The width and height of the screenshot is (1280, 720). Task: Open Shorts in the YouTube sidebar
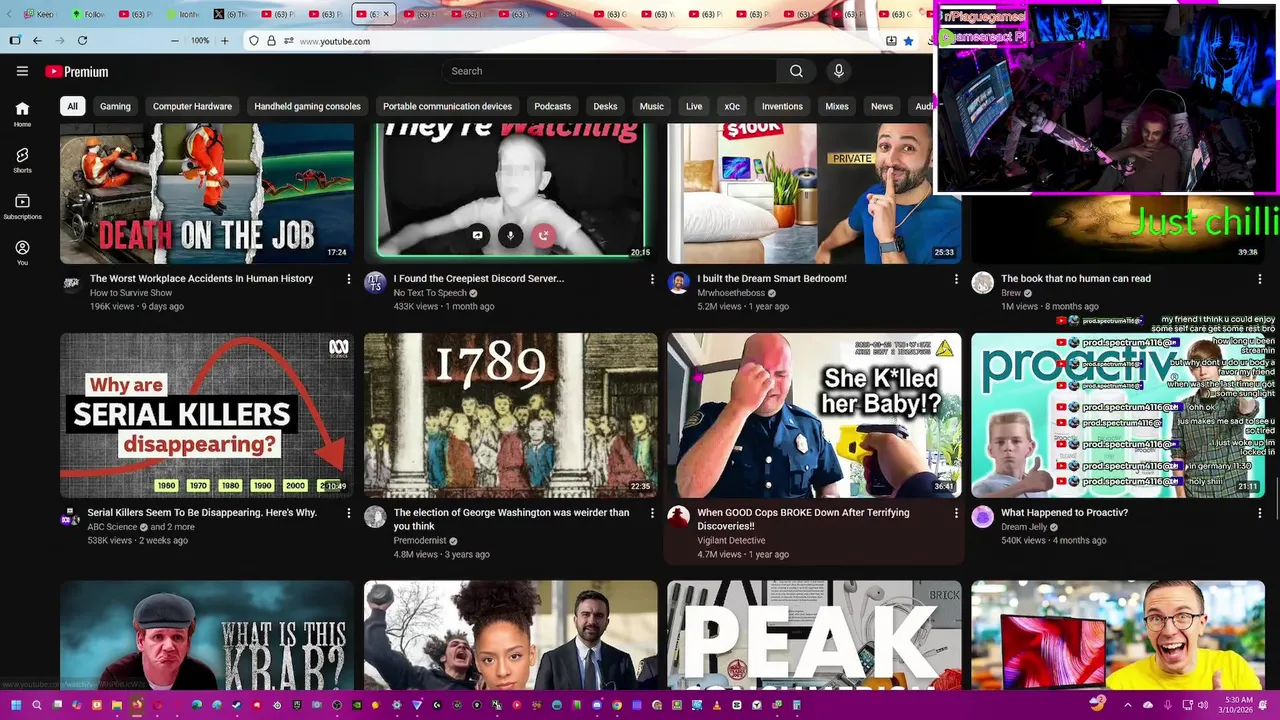(x=22, y=160)
